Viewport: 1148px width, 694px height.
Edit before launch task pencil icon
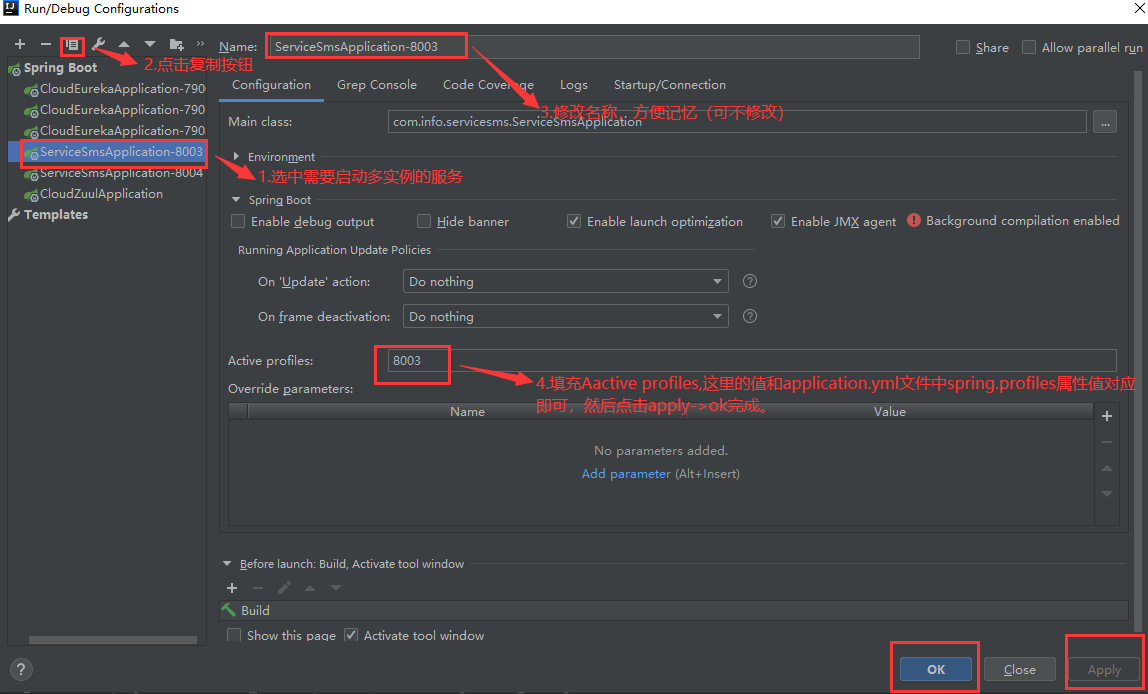pos(284,588)
